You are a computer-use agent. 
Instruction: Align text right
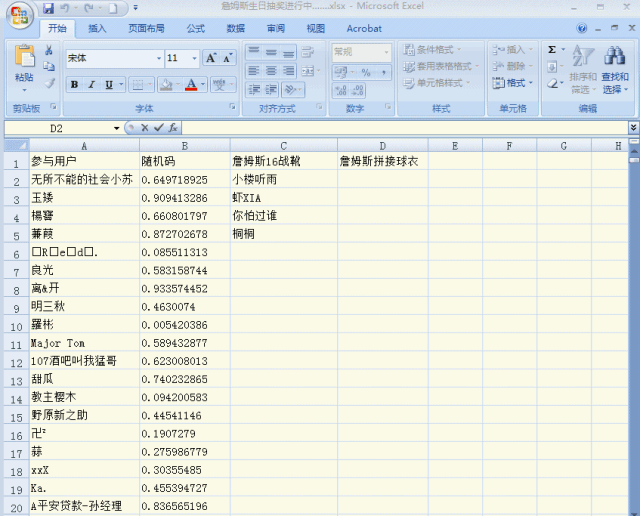coord(288,71)
